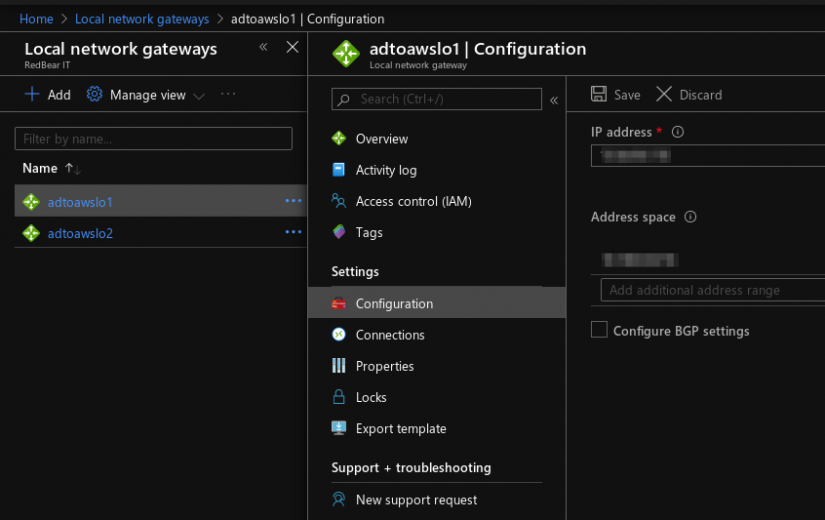The width and height of the screenshot is (825, 520).
Task: Focus the Search (Ctrl+/) box
Action: 437,99
